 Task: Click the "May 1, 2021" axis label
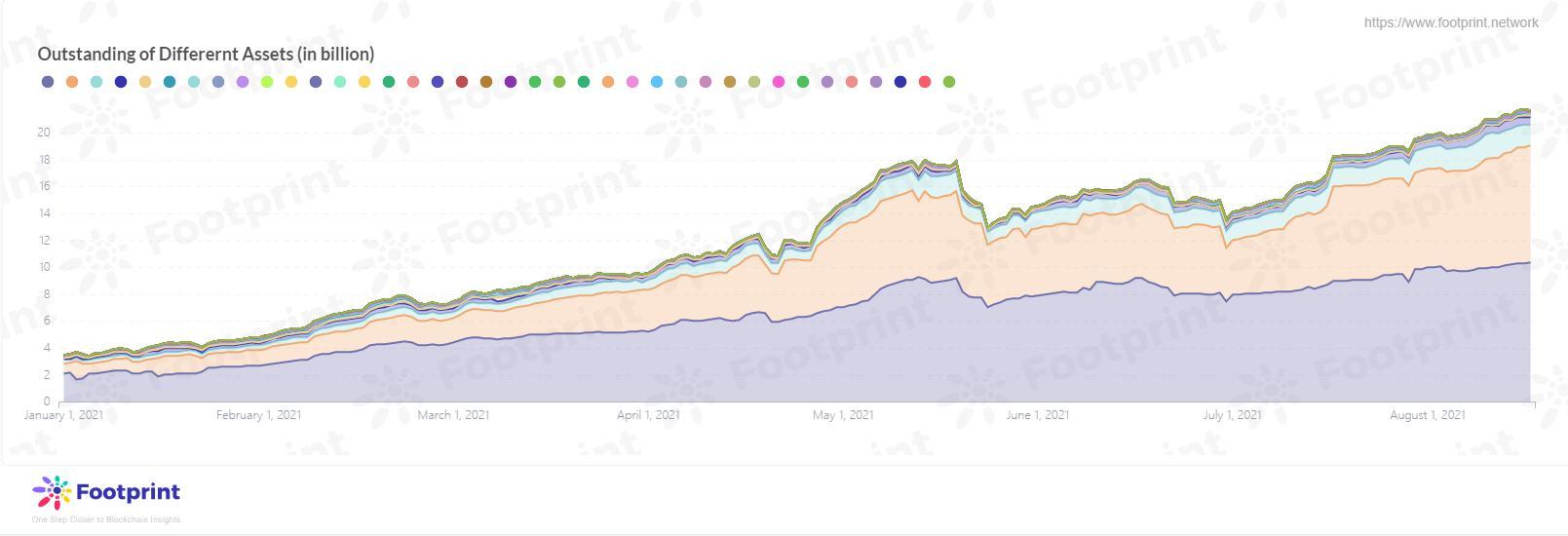click(843, 415)
